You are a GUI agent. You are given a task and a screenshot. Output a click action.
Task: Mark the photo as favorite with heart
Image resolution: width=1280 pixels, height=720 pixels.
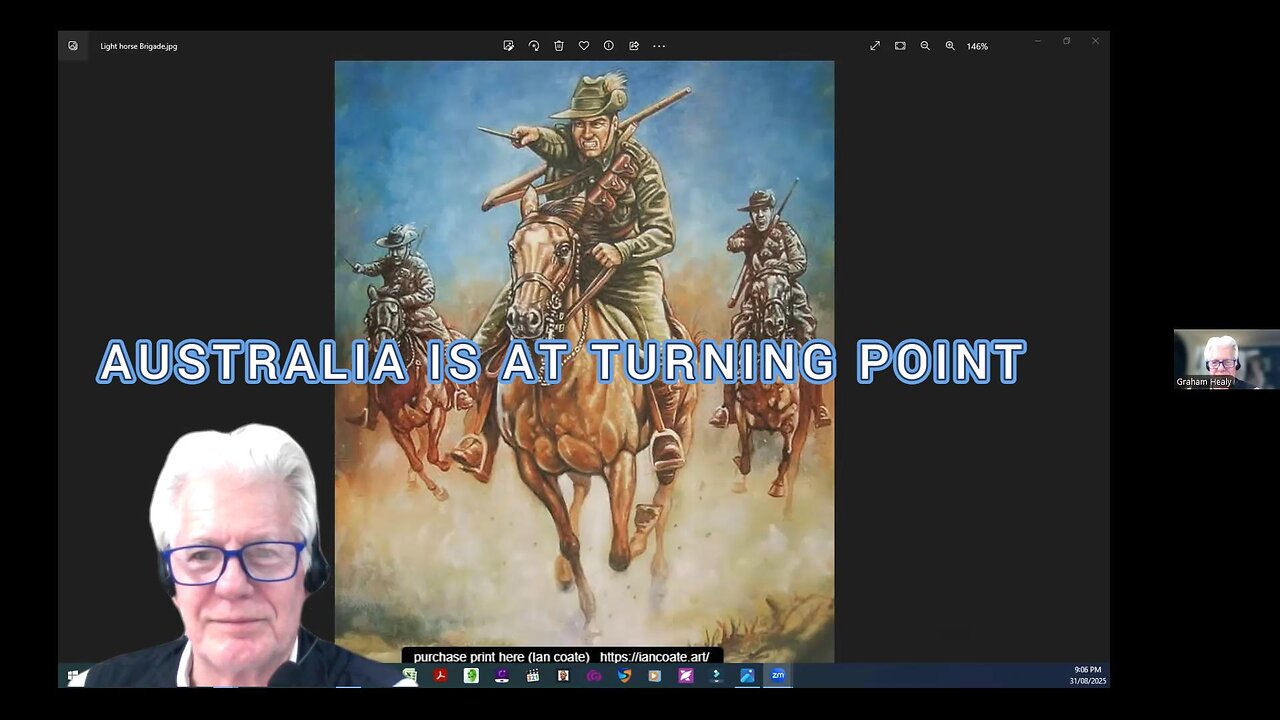click(x=584, y=46)
